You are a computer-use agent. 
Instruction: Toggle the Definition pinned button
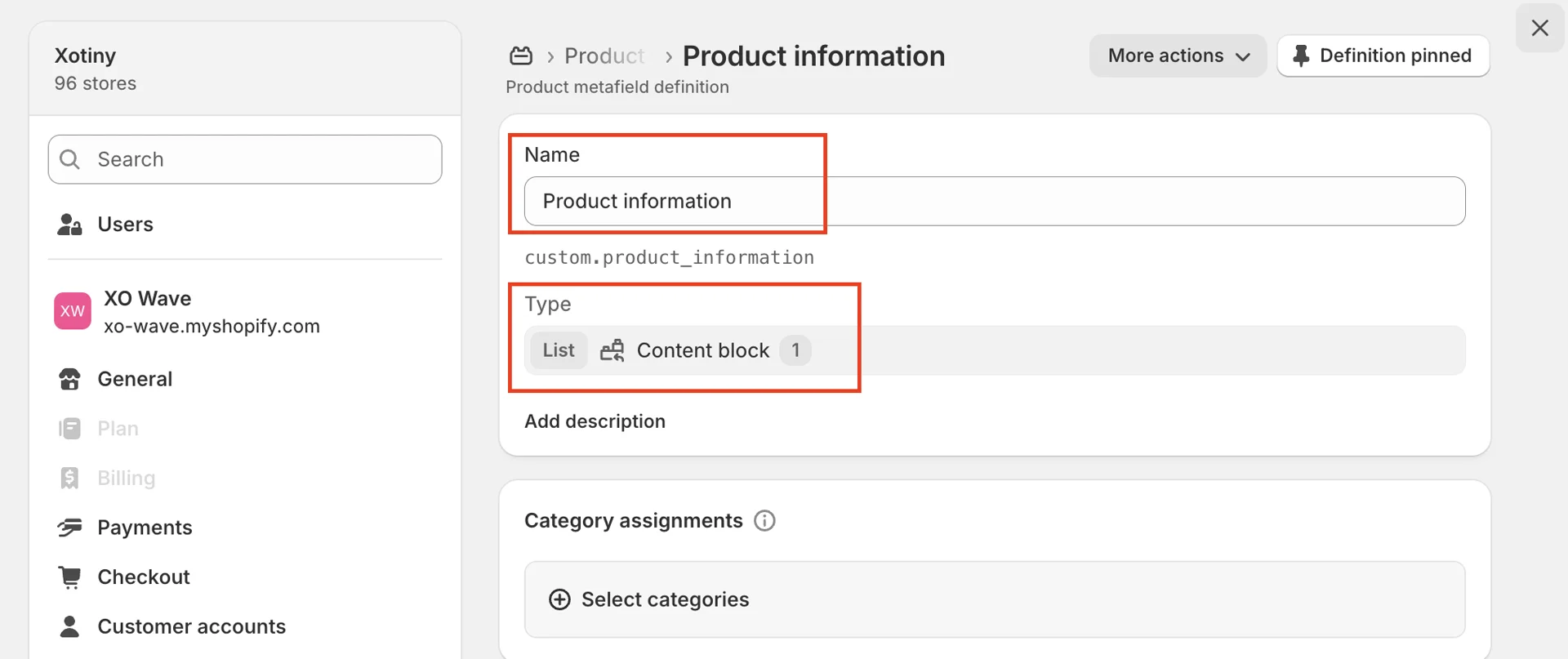click(1383, 56)
